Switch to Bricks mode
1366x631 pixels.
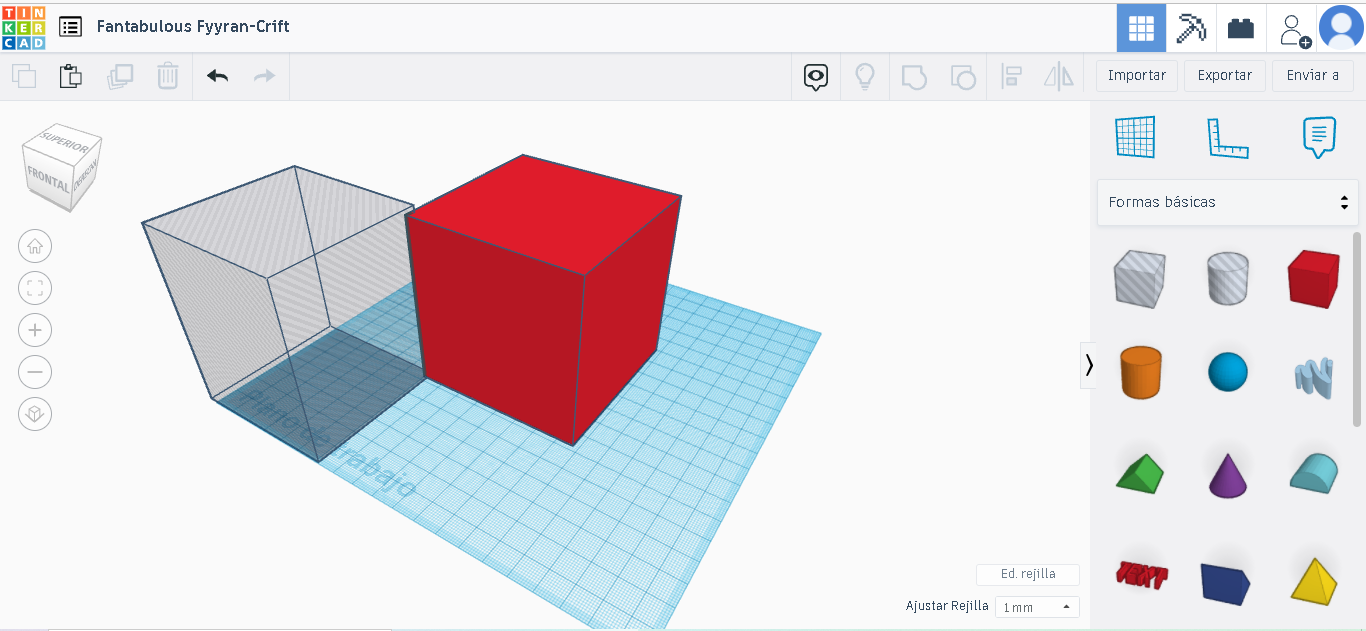(x=1241, y=28)
